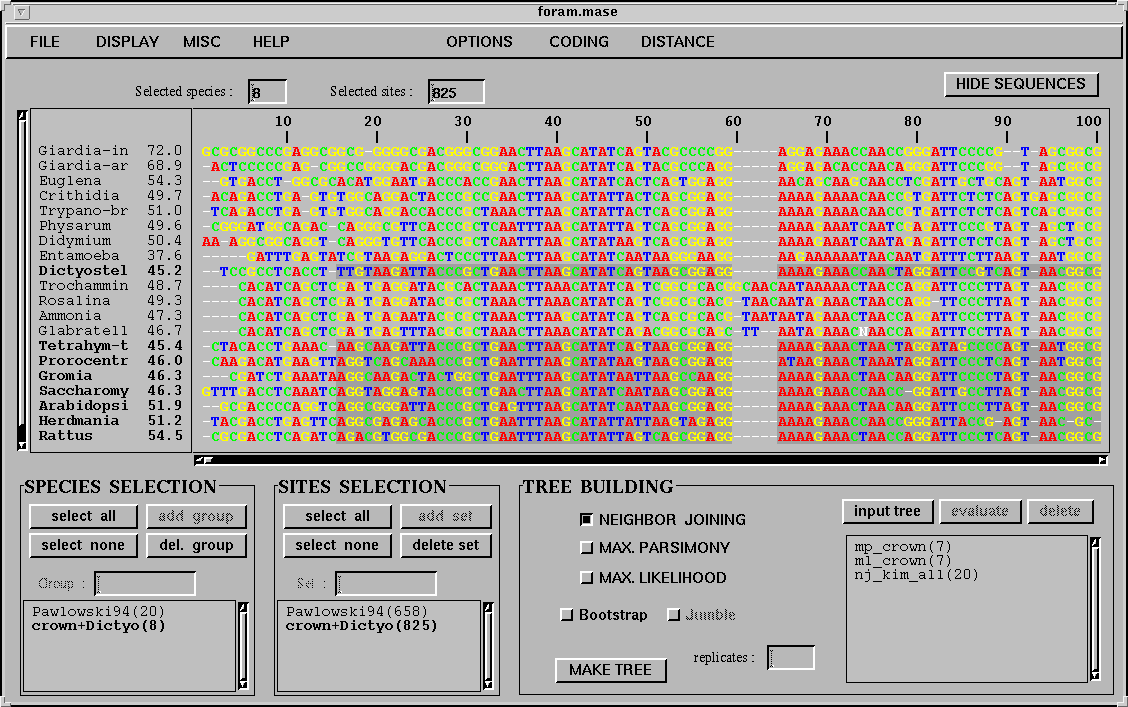This screenshot has width=1128, height=707.
Task: Click up arrow of tree list scrollbar
Action: tap(1095, 543)
